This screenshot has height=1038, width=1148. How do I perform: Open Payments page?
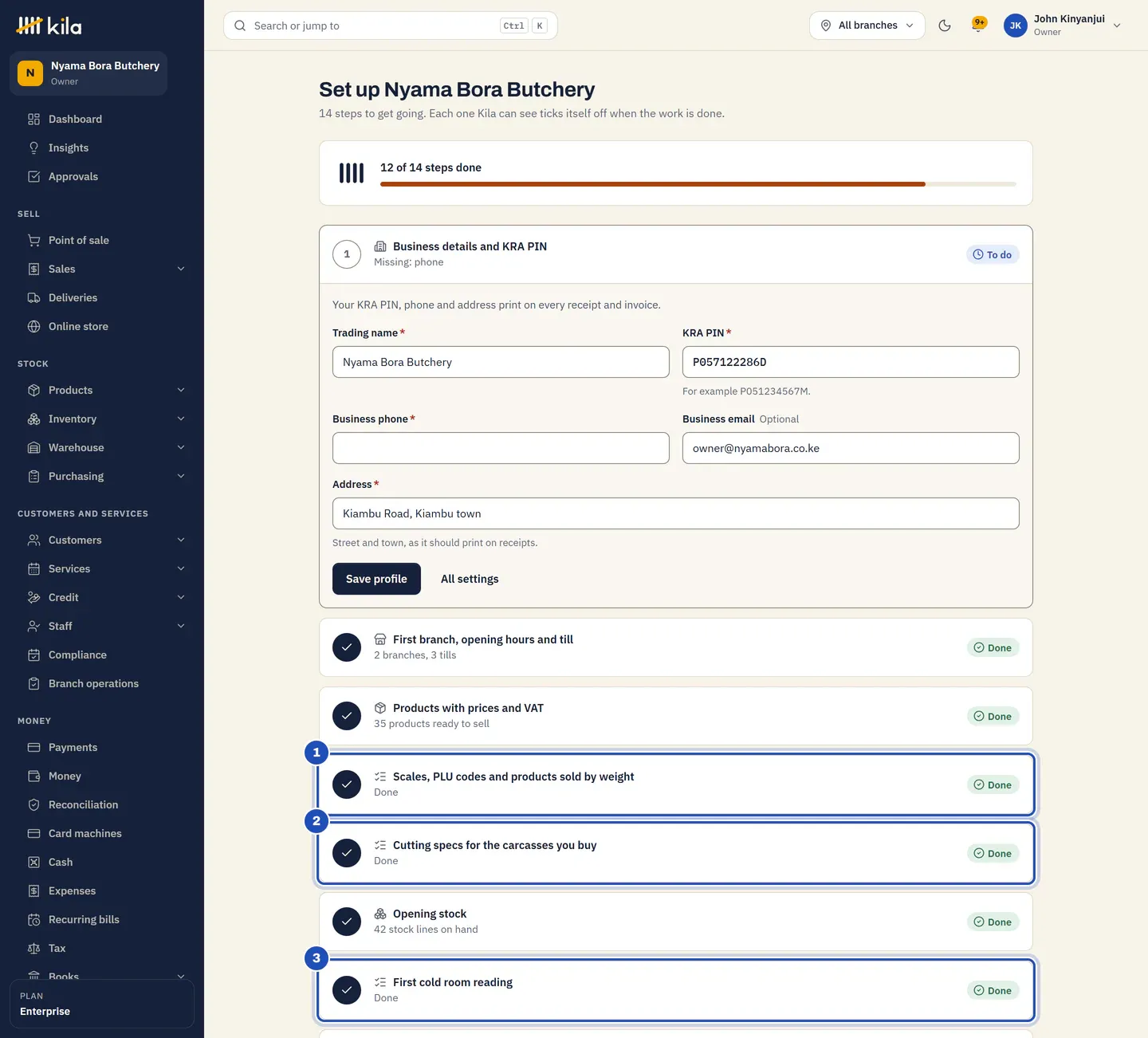pos(102,747)
